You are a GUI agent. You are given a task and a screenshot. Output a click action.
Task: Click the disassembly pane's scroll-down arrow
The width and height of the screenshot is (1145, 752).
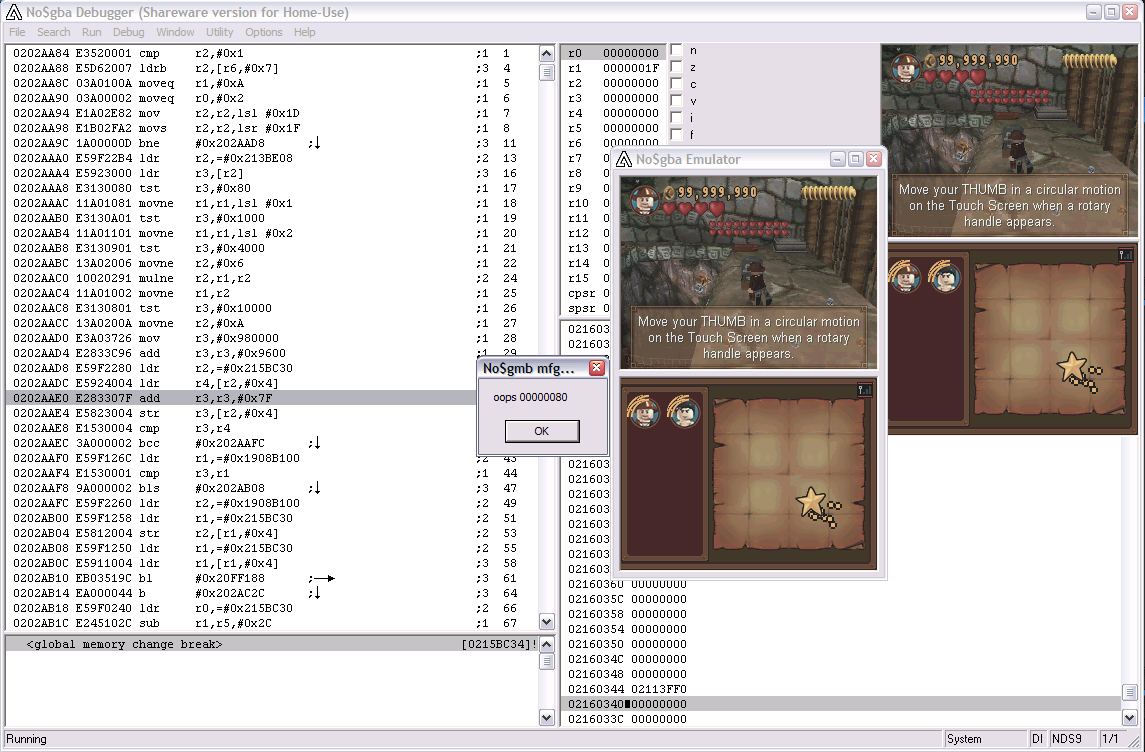pos(546,621)
